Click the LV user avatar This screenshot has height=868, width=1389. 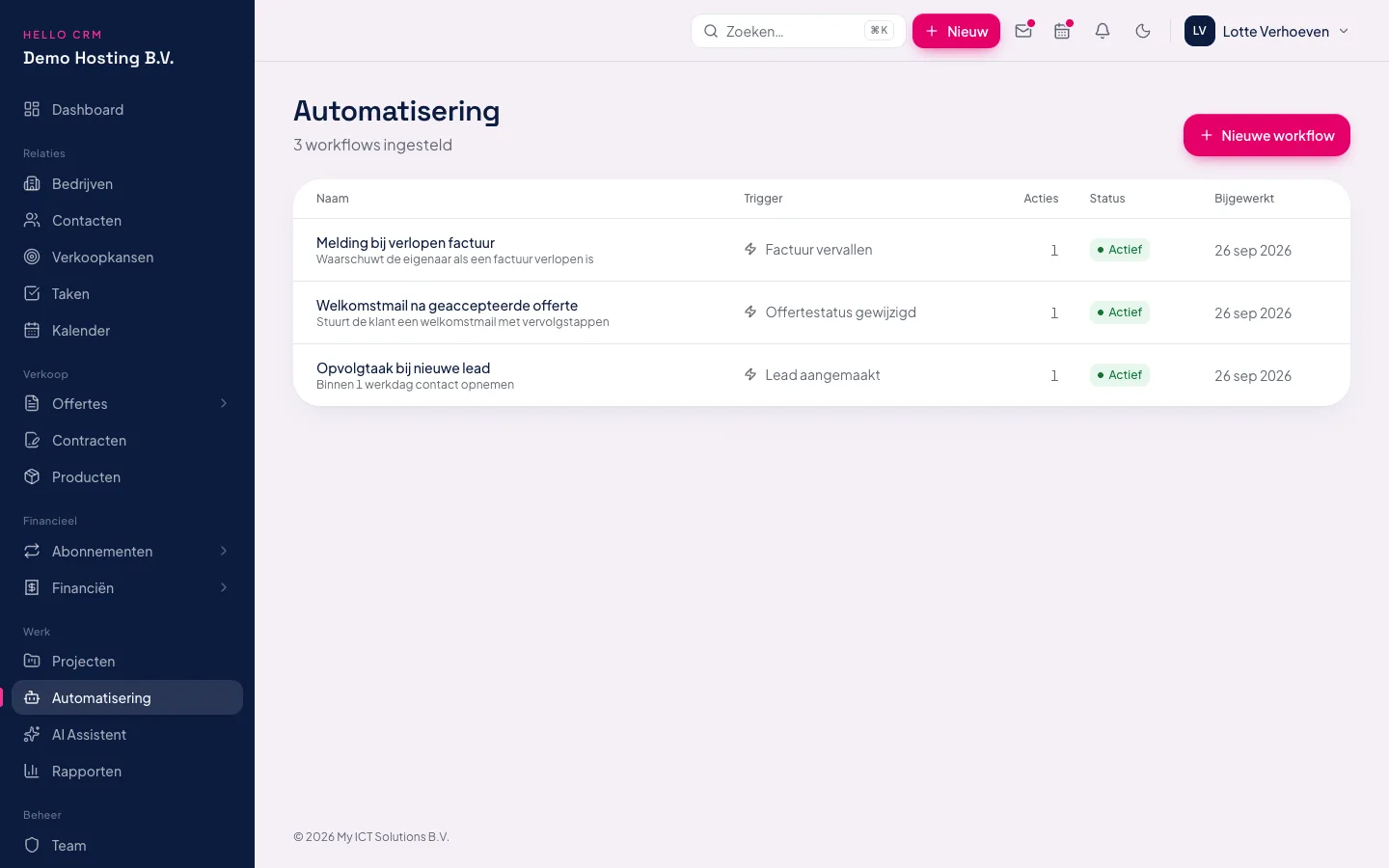(1200, 31)
